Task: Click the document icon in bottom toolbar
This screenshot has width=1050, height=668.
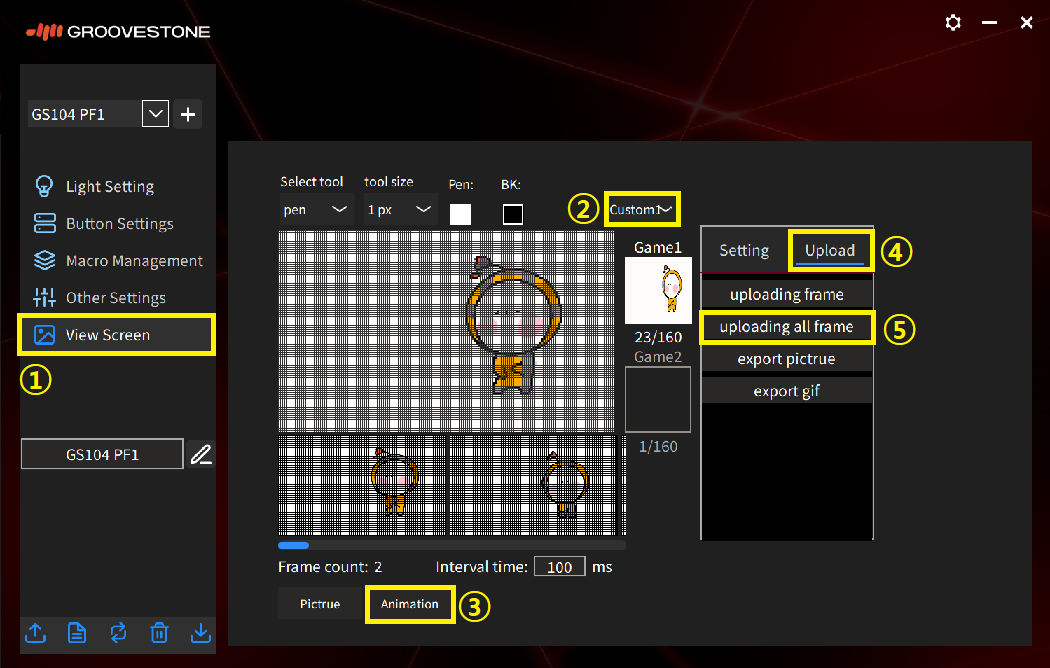Action: pyautogui.click(x=76, y=632)
